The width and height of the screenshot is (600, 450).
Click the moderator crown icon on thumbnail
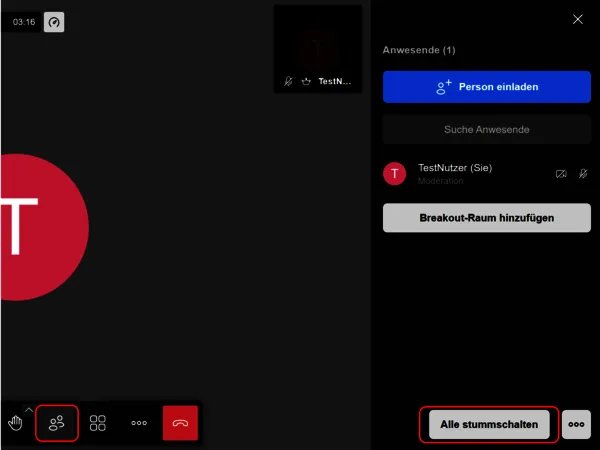[306, 82]
